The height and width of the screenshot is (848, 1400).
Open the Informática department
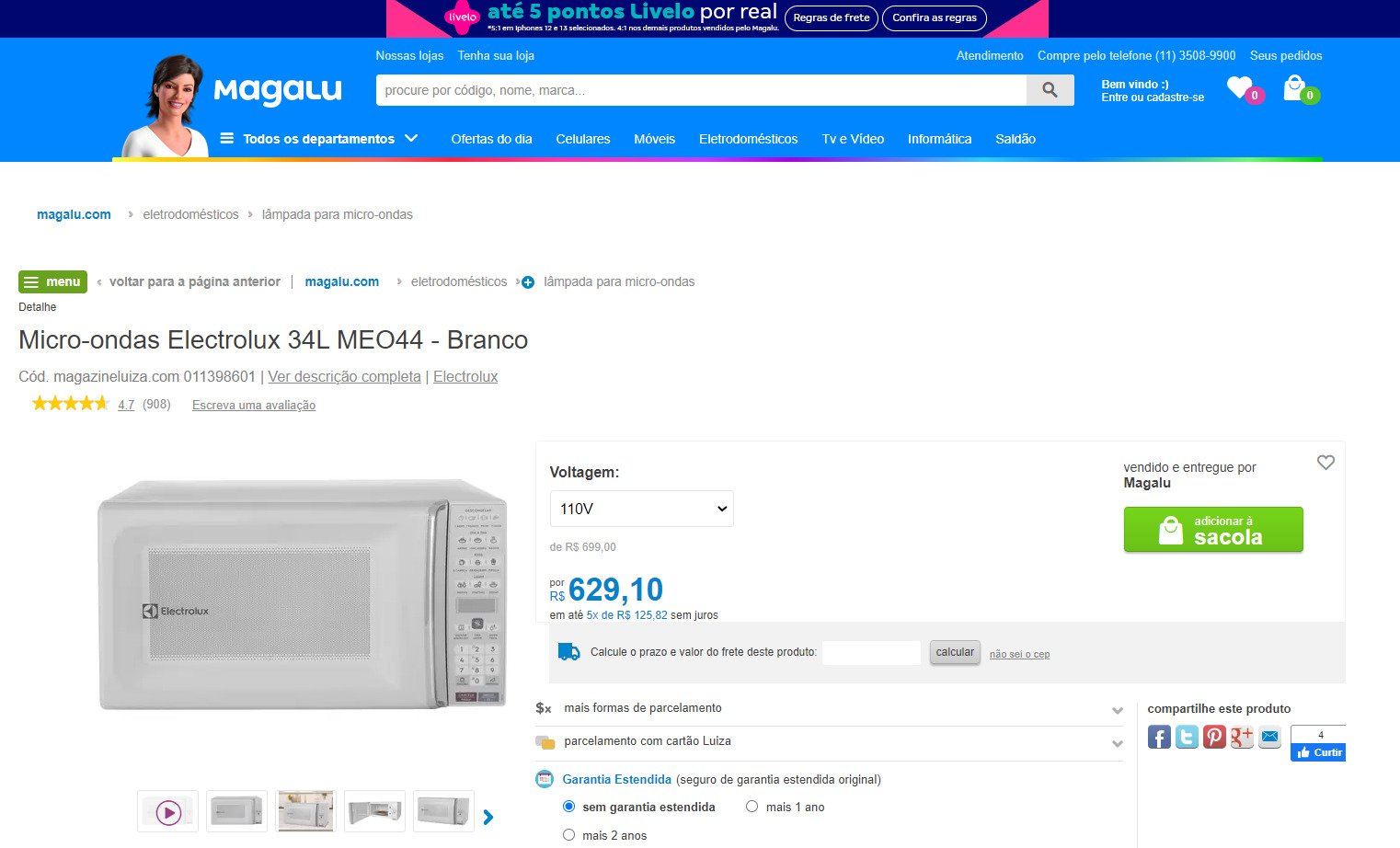point(939,139)
